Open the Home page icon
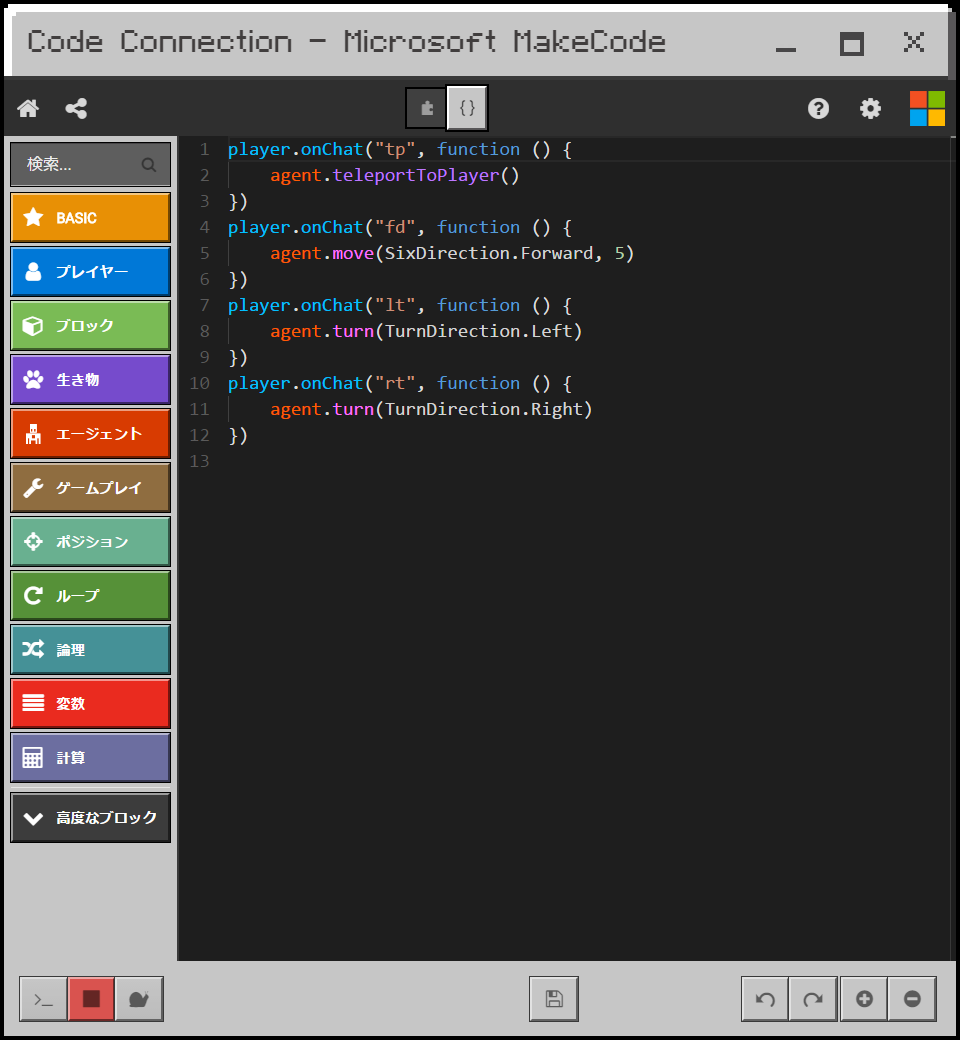Image resolution: width=960 pixels, height=1040 pixels. click(28, 108)
